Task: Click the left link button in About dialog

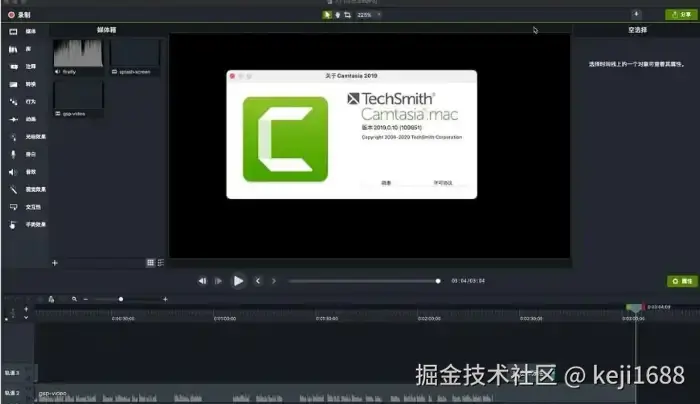Action: (x=386, y=183)
